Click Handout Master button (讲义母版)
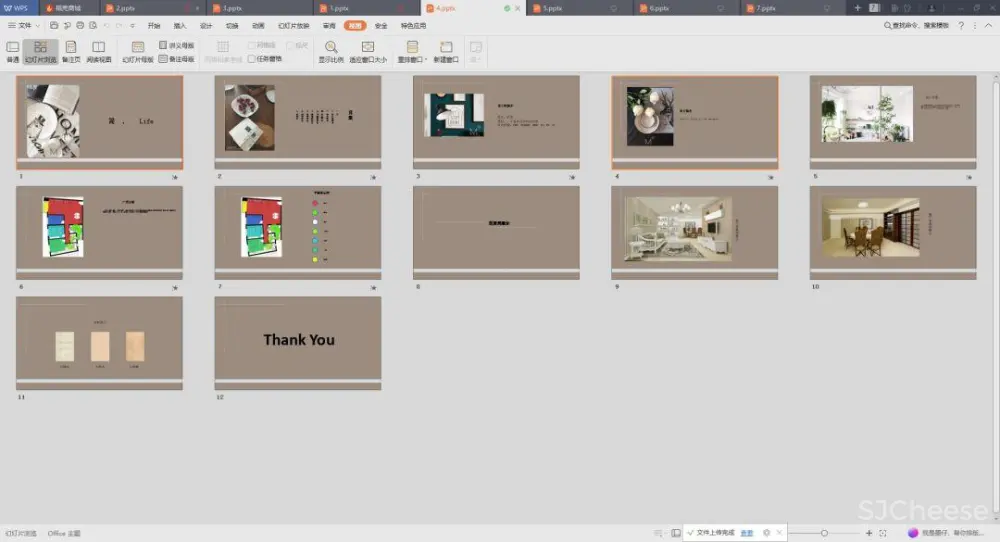Screen dimensions: 1000x542 (x=177, y=46)
